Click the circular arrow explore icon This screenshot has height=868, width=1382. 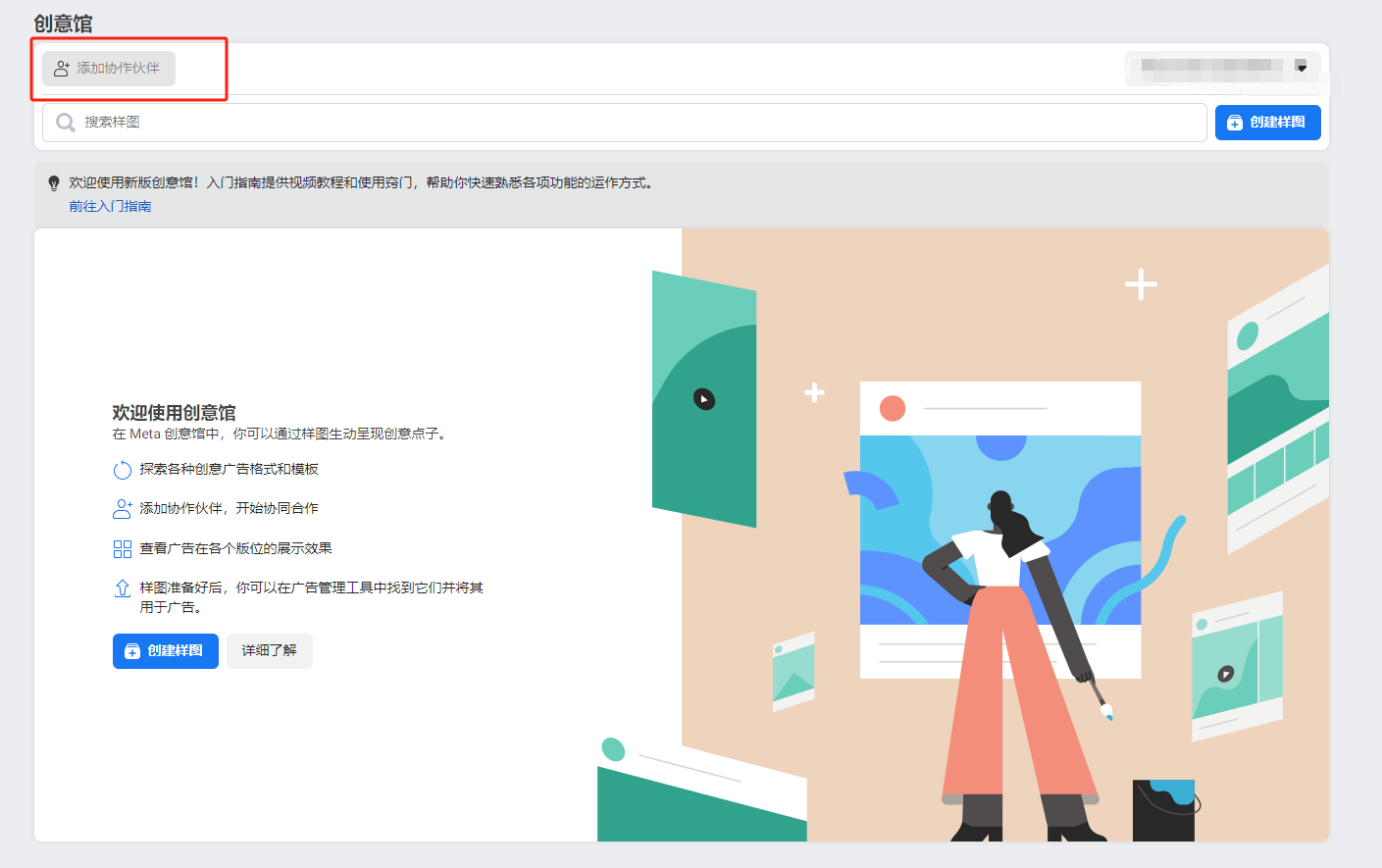tap(123, 470)
